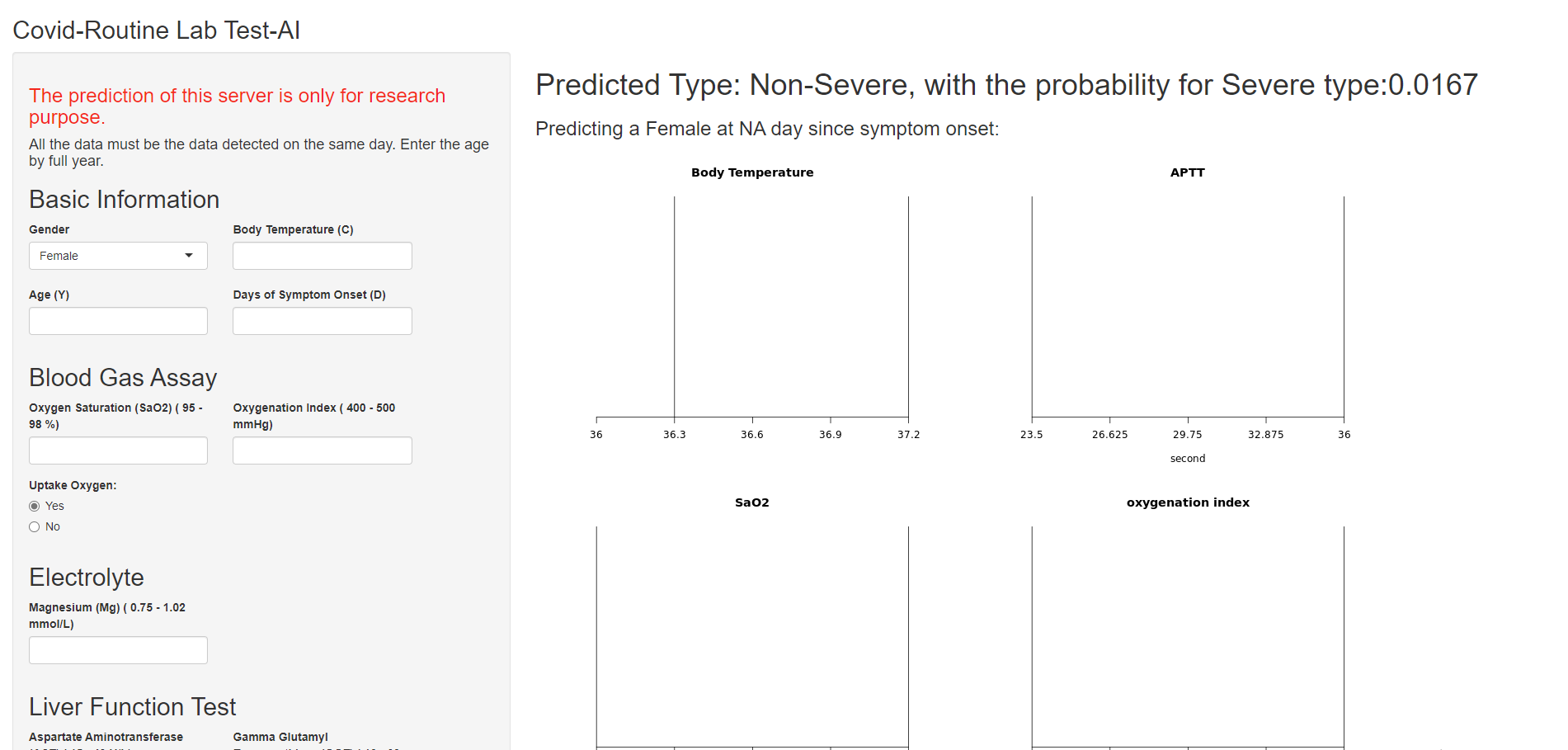The image size is (1568, 750).
Task: Click the Days of Symptom Onset field
Action: (322, 321)
